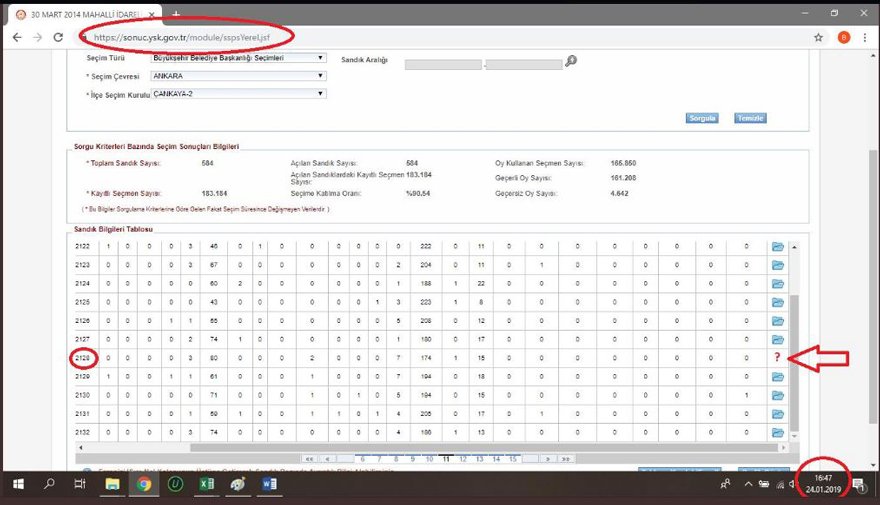
Task: Launch Word from the taskbar
Action: tap(269, 484)
